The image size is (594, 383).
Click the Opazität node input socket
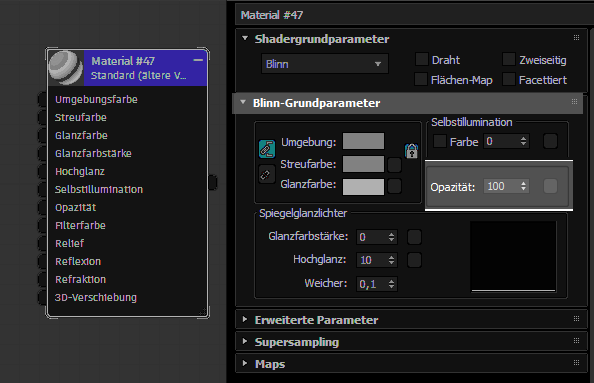tap(42, 207)
